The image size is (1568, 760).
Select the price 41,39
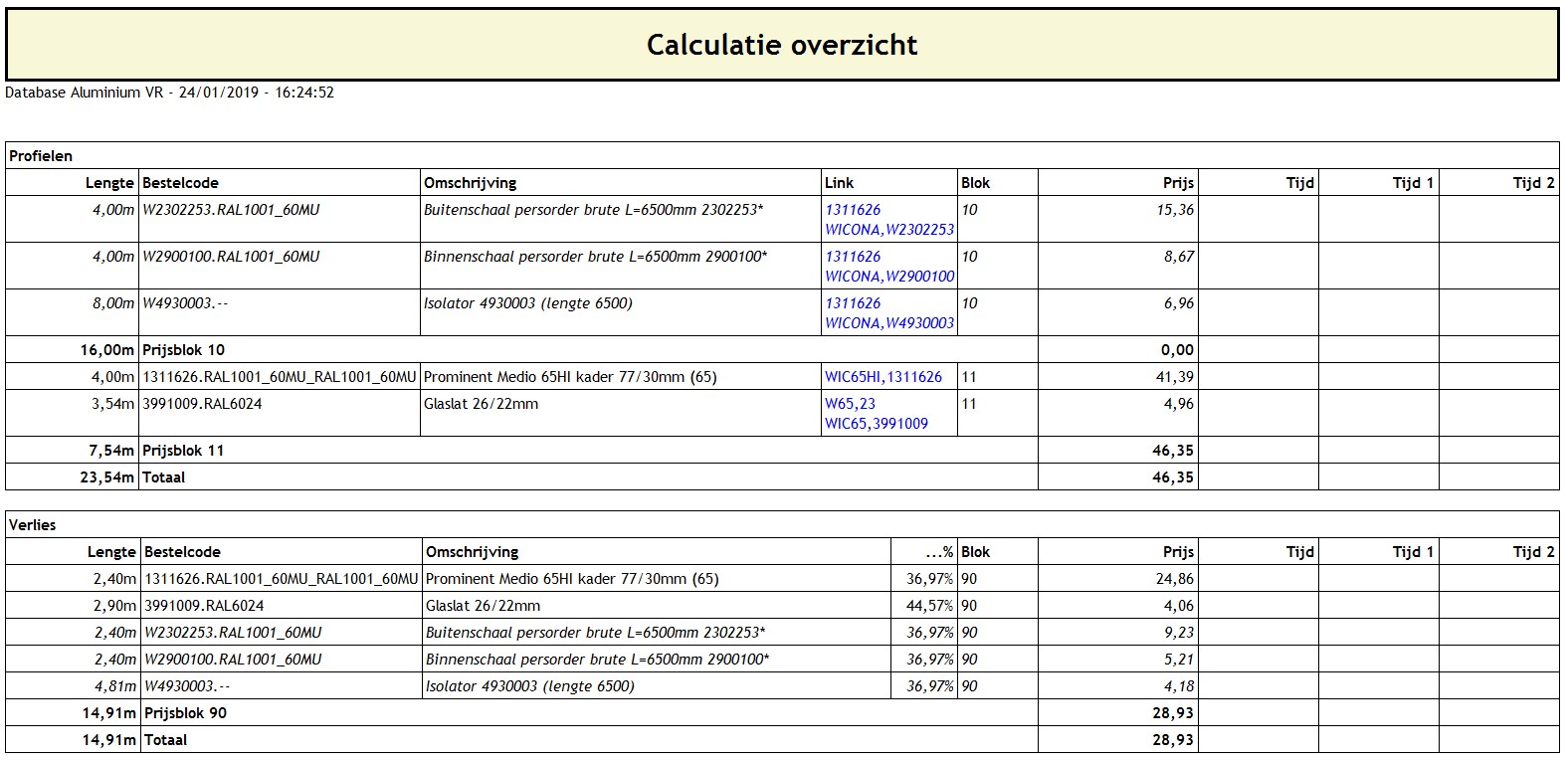point(1175,377)
